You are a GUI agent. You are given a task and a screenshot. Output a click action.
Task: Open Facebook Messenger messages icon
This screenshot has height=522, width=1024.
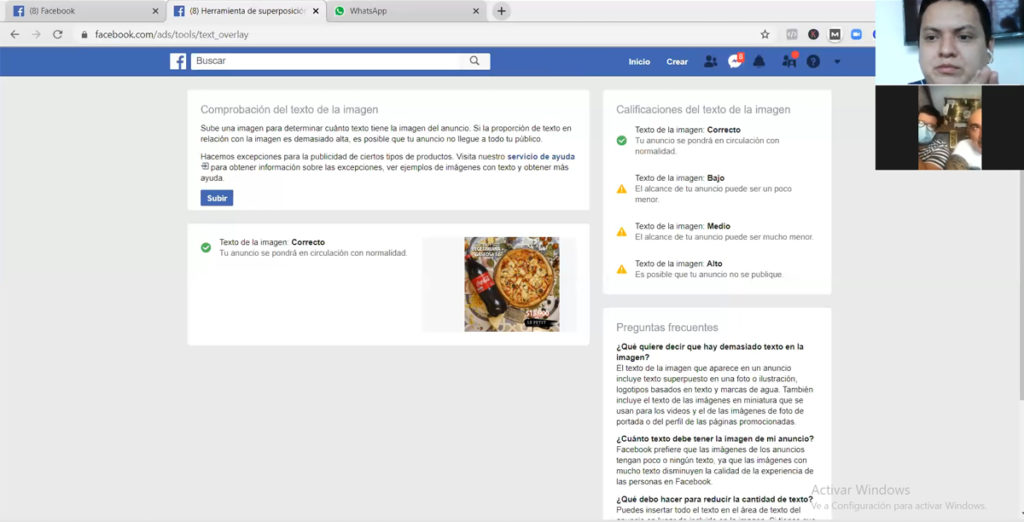(x=735, y=61)
